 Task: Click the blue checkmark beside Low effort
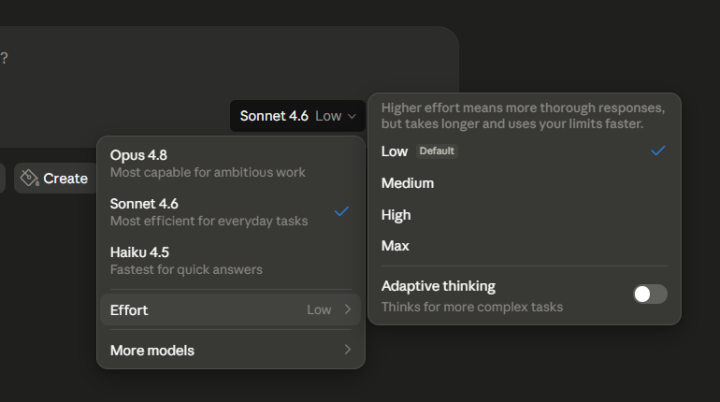[658, 151]
